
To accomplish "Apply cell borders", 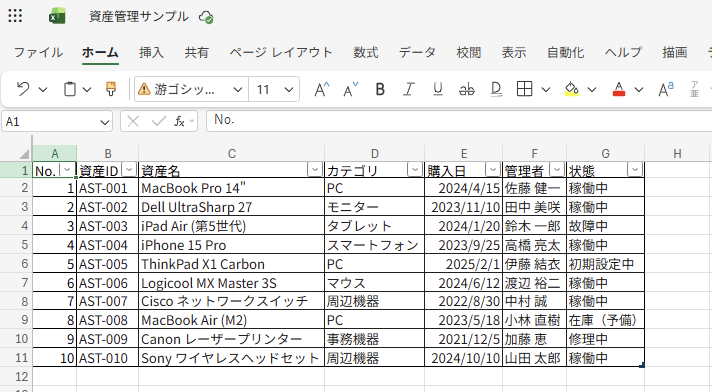I will coord(524,89).
